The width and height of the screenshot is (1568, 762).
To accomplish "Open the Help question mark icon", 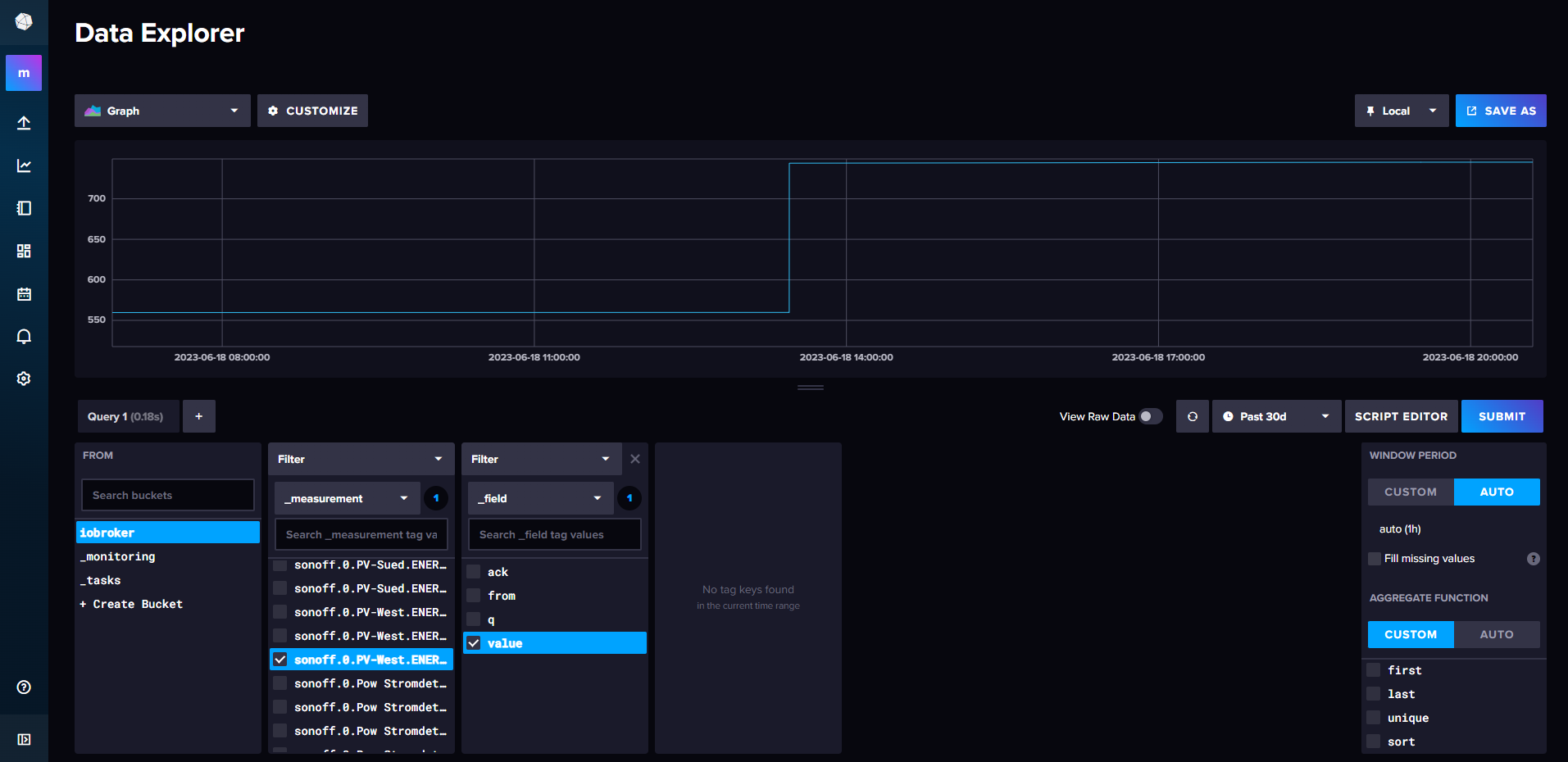I will point(24,687).
